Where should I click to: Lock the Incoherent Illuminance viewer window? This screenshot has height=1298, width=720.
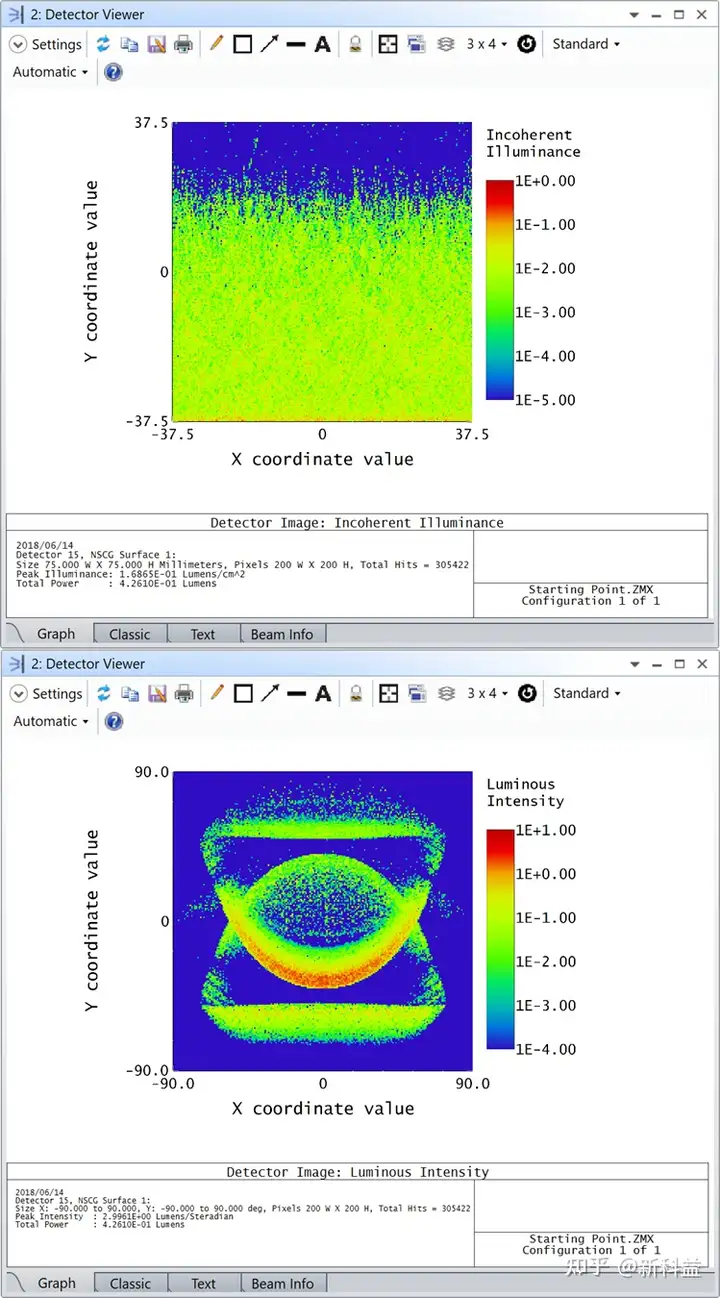pos(355,44)
